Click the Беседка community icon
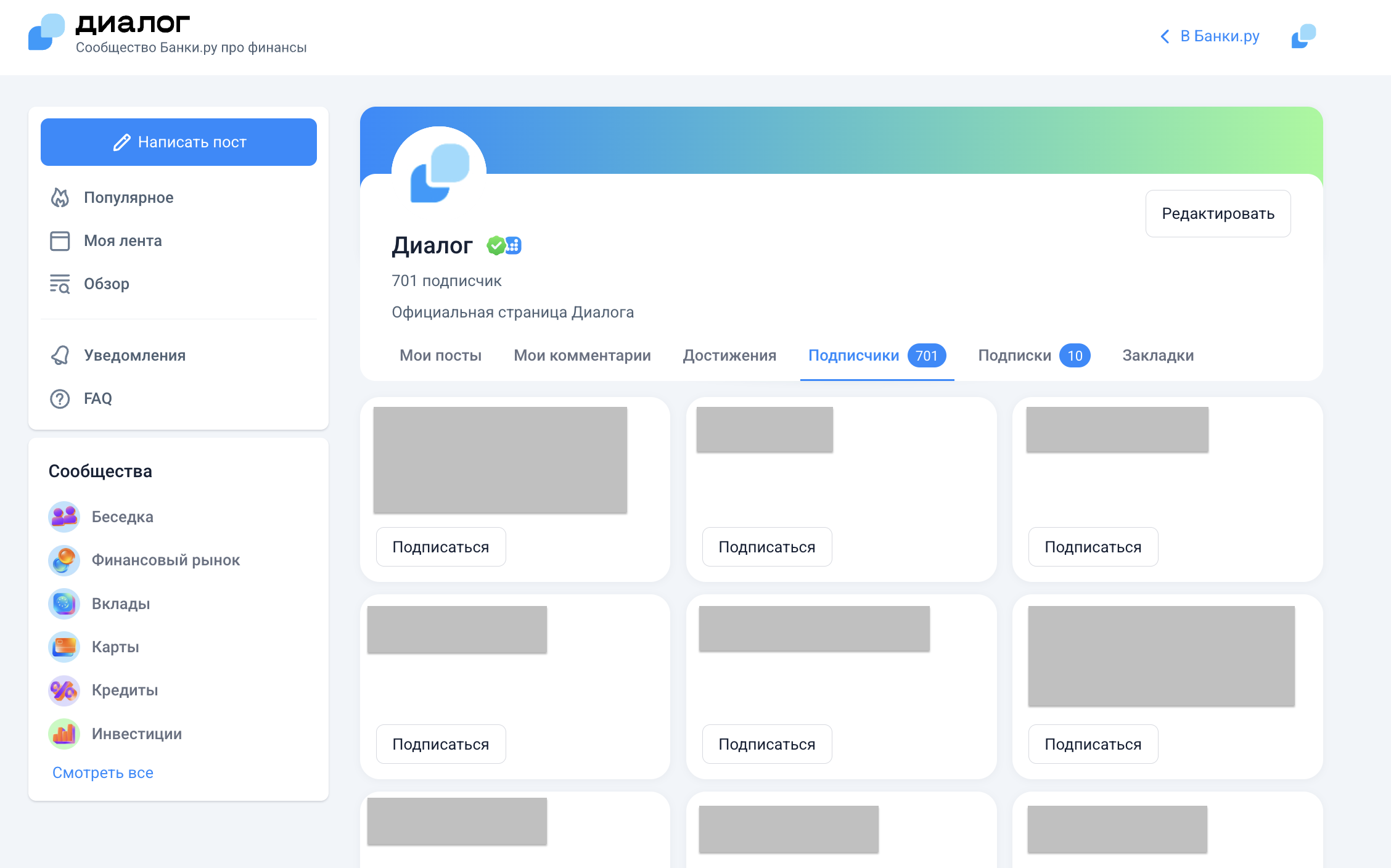Image resolution: width=1391 pixels, height=868 pixels. pos(64,517)
